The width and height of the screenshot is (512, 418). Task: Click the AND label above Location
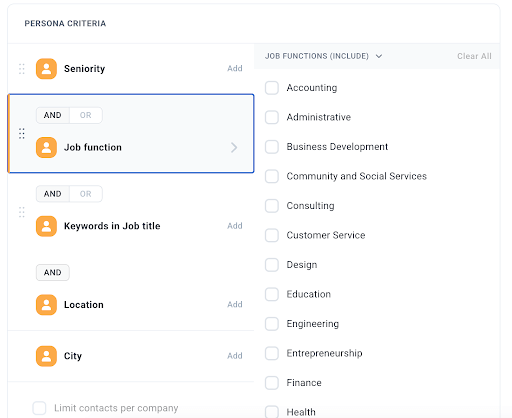point(53,273)
